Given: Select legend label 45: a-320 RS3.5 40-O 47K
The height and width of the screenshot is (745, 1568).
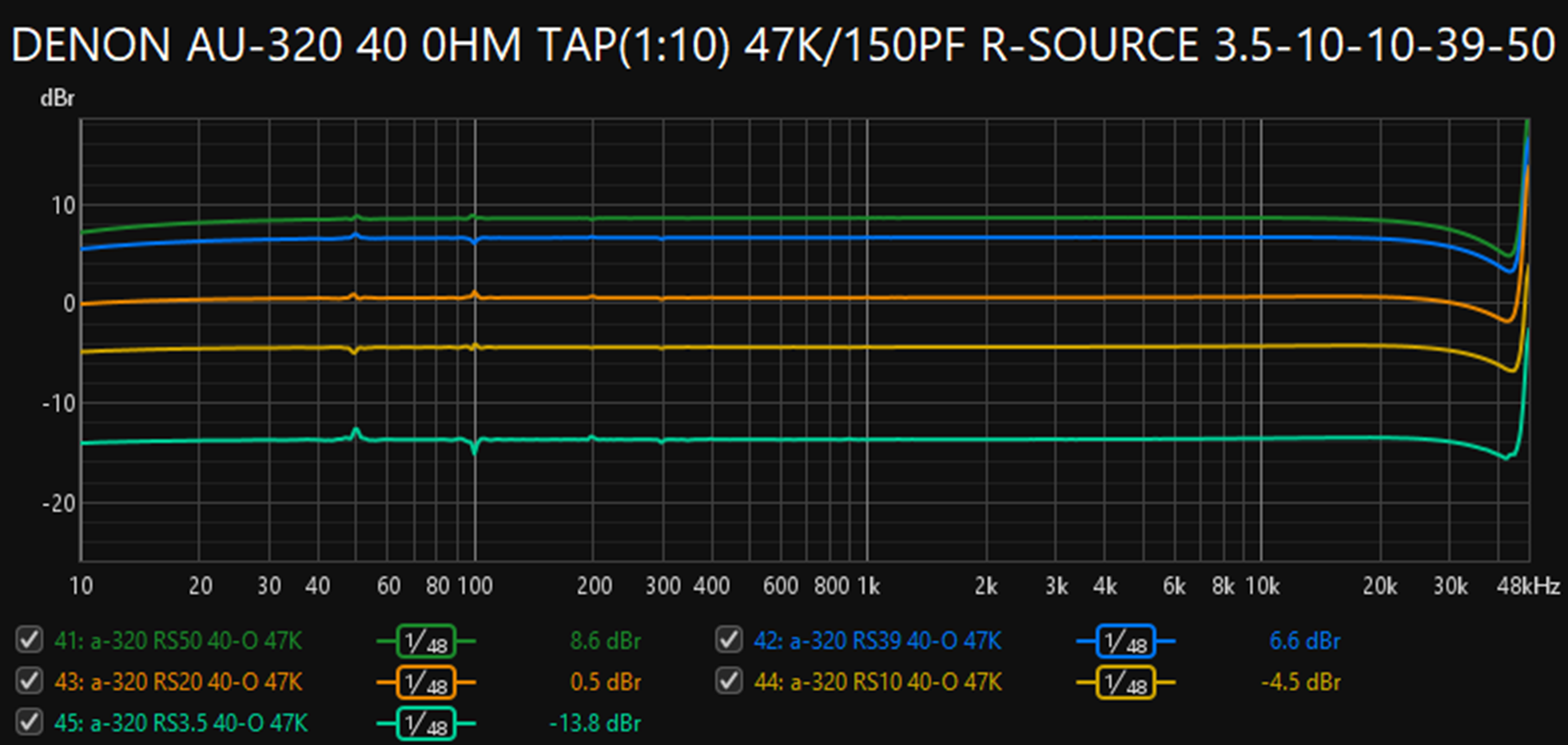Looking at the screenshot, I should 181,723.
